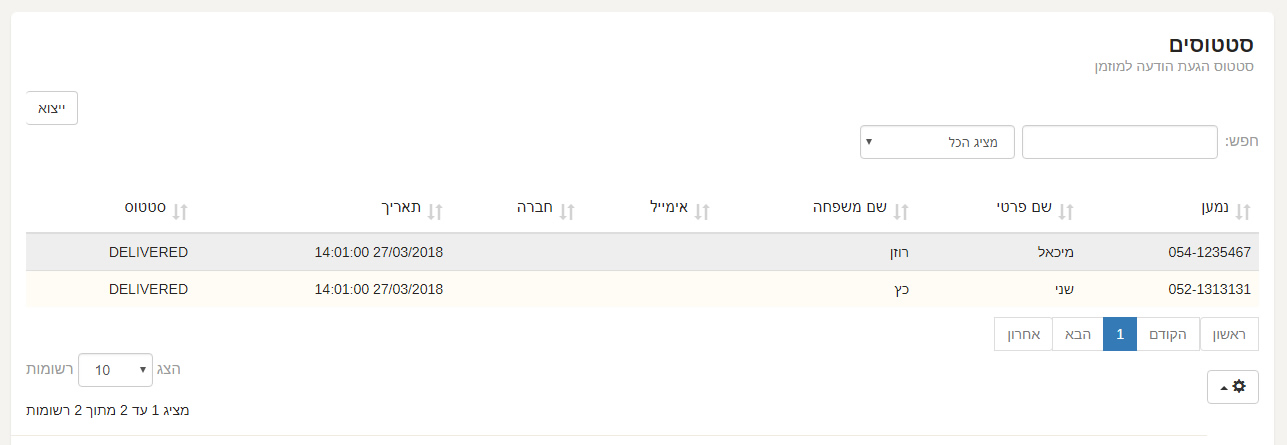Image resolution: width=1287 pixels, height=445 pixels.
Task: Open the rows-per-page 10 dropdown
Action: pos(115,370)
